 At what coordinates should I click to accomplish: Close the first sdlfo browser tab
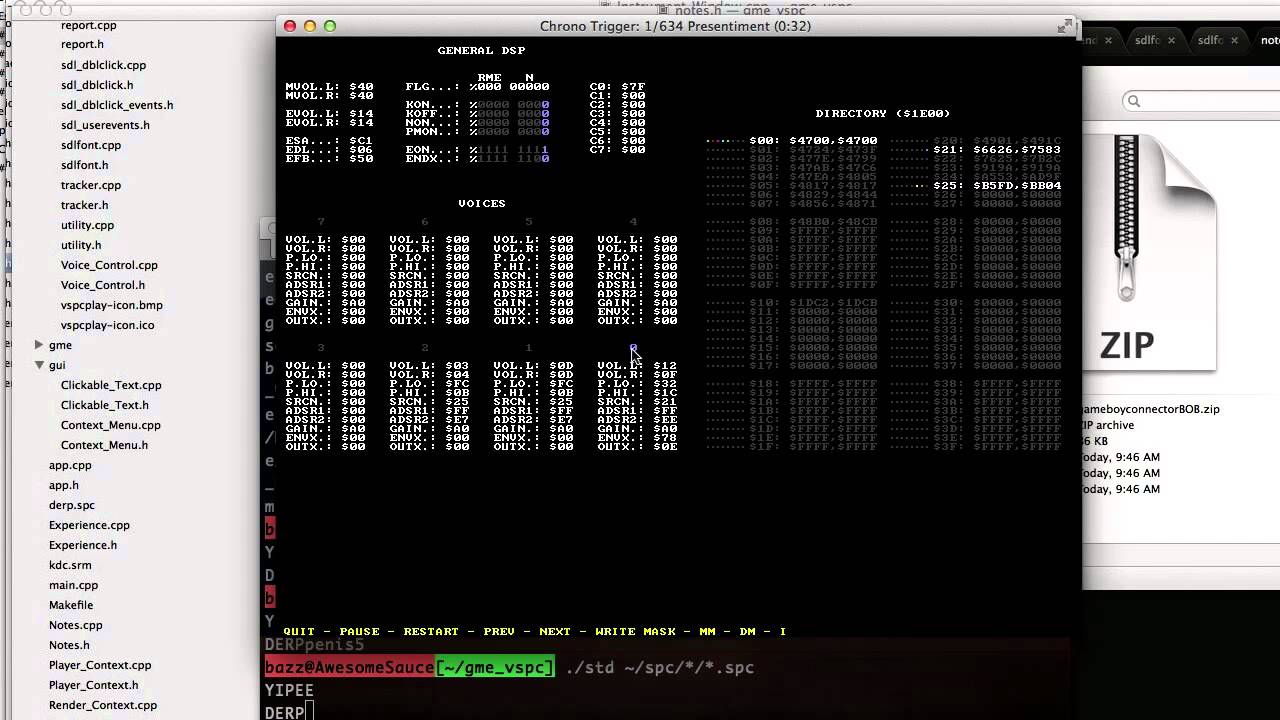click(x=1171, y=40)
